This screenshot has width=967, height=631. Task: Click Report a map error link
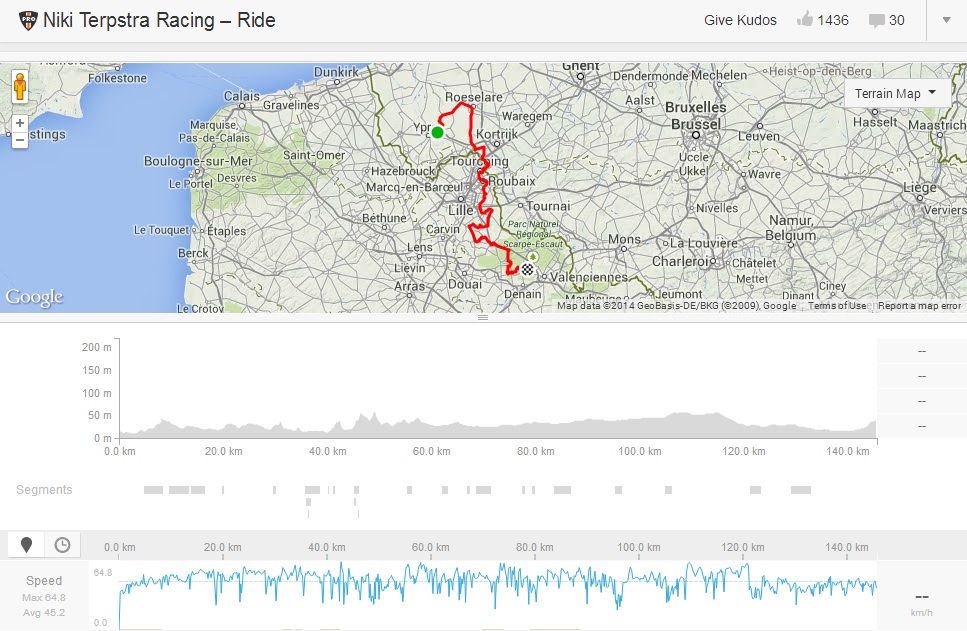pyautogui.click(x=919, y=306)
